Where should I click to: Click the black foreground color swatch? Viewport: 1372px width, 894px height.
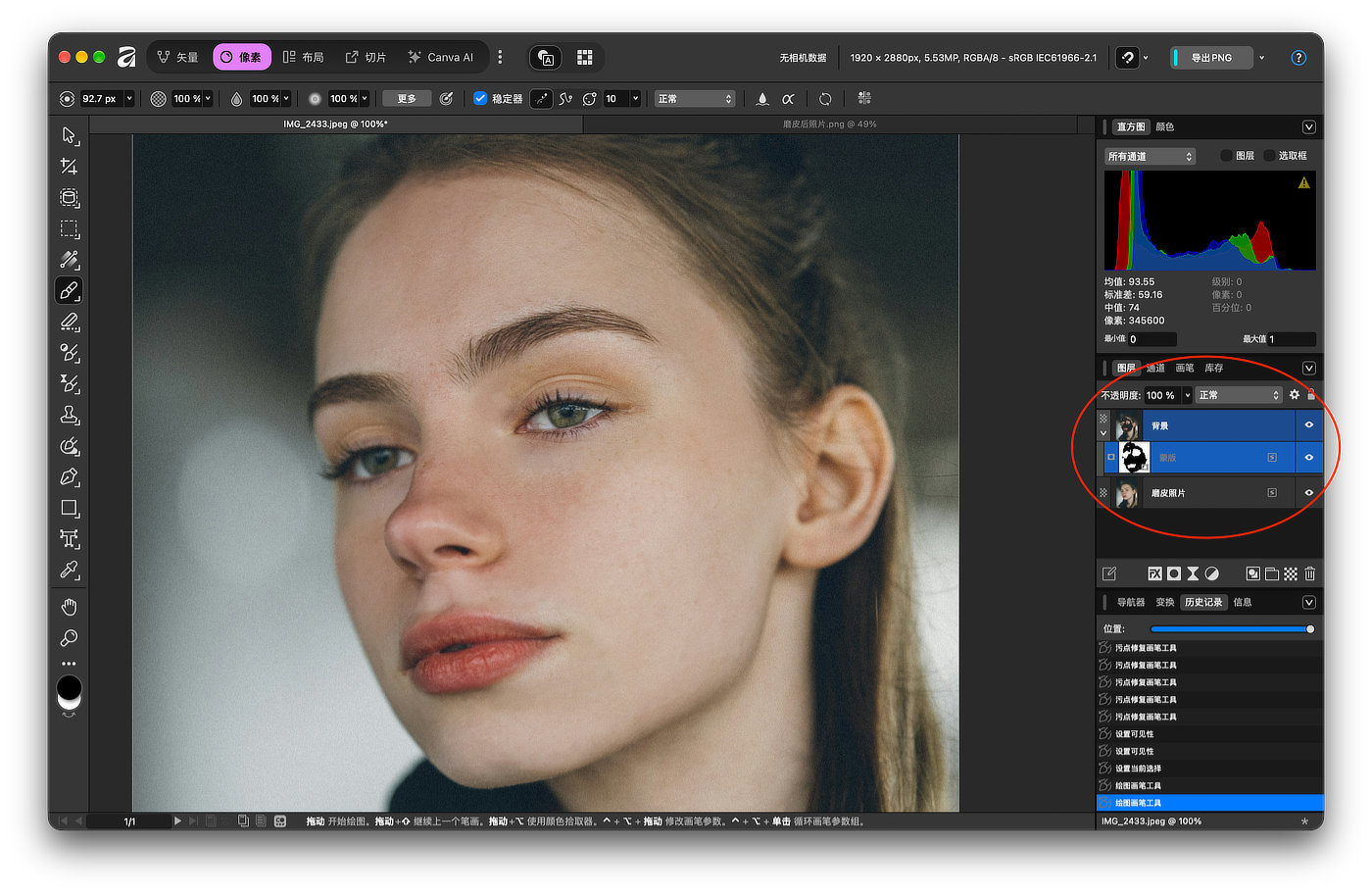click(x=69, y=686)
